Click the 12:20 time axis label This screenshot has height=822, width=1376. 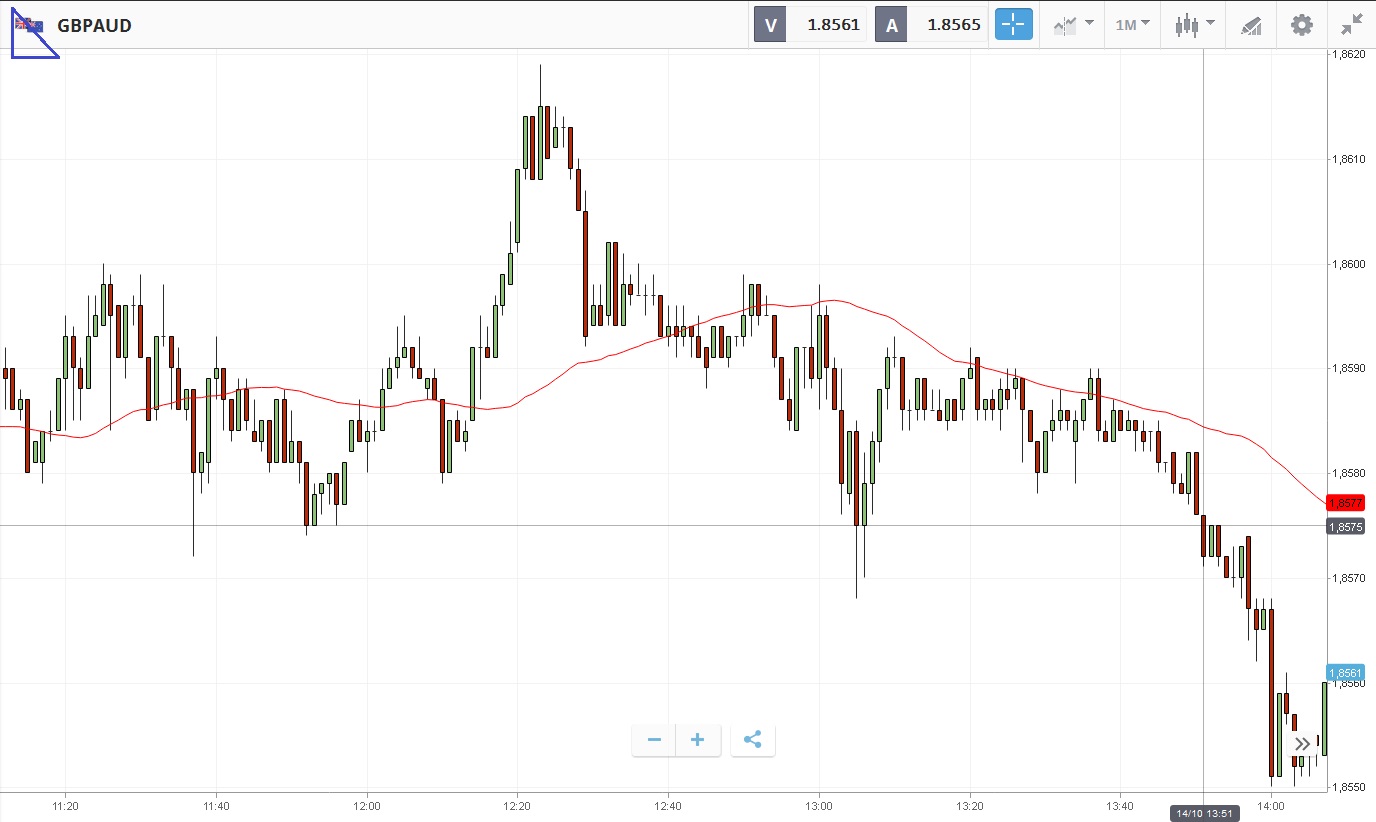tap(517, 806)
